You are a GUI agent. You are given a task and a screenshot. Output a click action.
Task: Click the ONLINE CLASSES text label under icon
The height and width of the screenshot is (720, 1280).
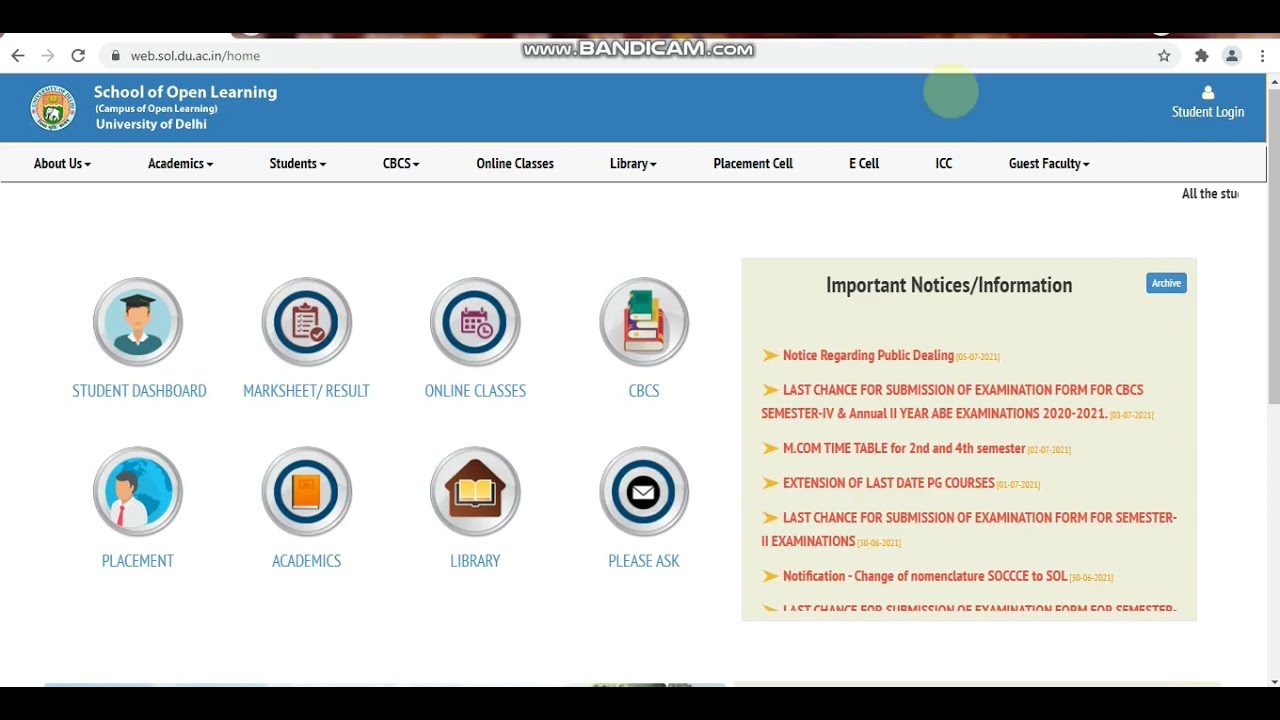coord(475,391)
